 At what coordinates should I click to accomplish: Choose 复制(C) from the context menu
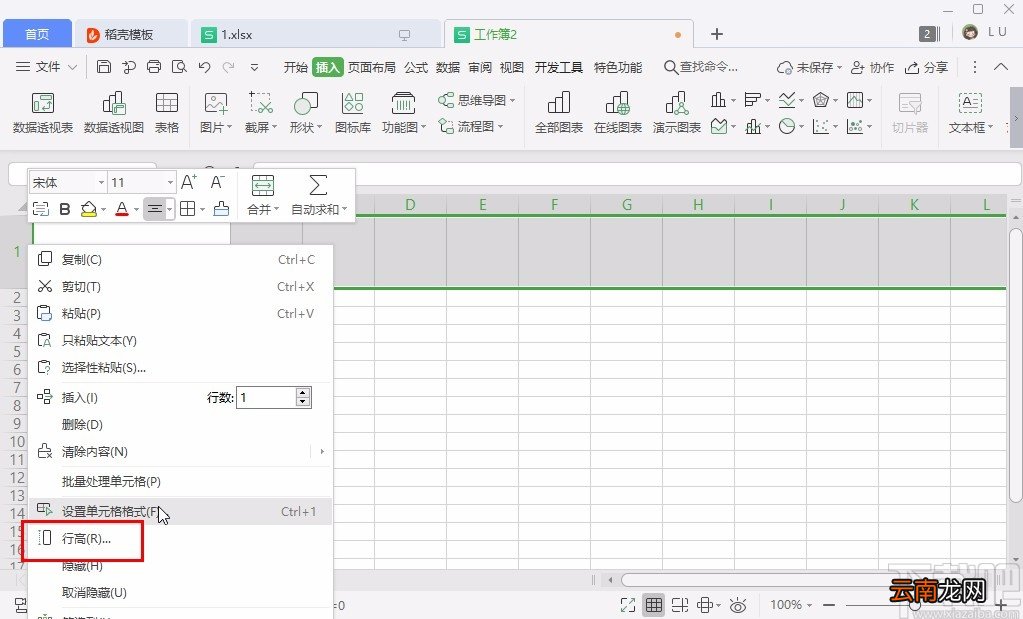coord(181,260)
